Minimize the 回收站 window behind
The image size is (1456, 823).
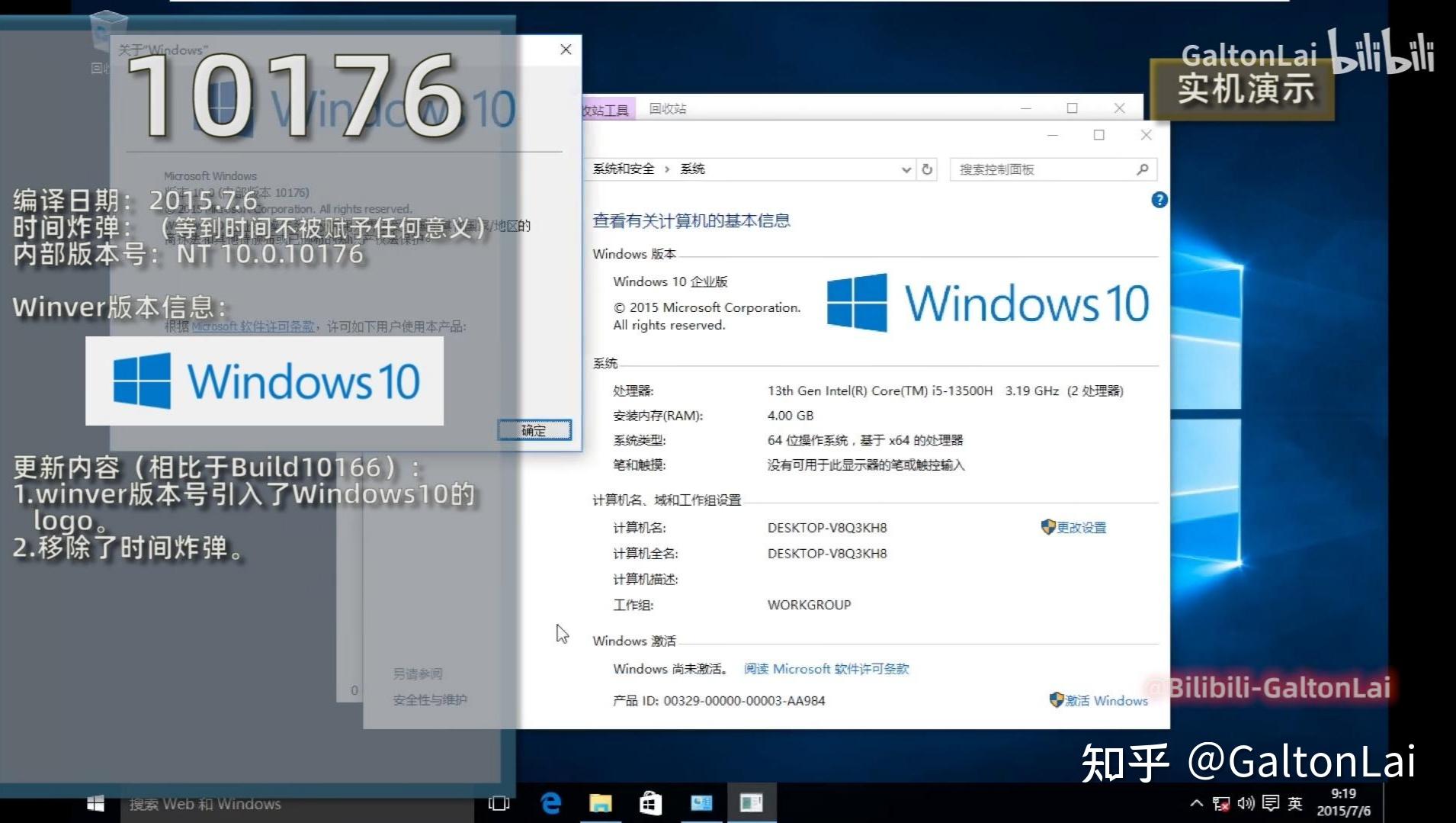click(x=1026, y=108)
